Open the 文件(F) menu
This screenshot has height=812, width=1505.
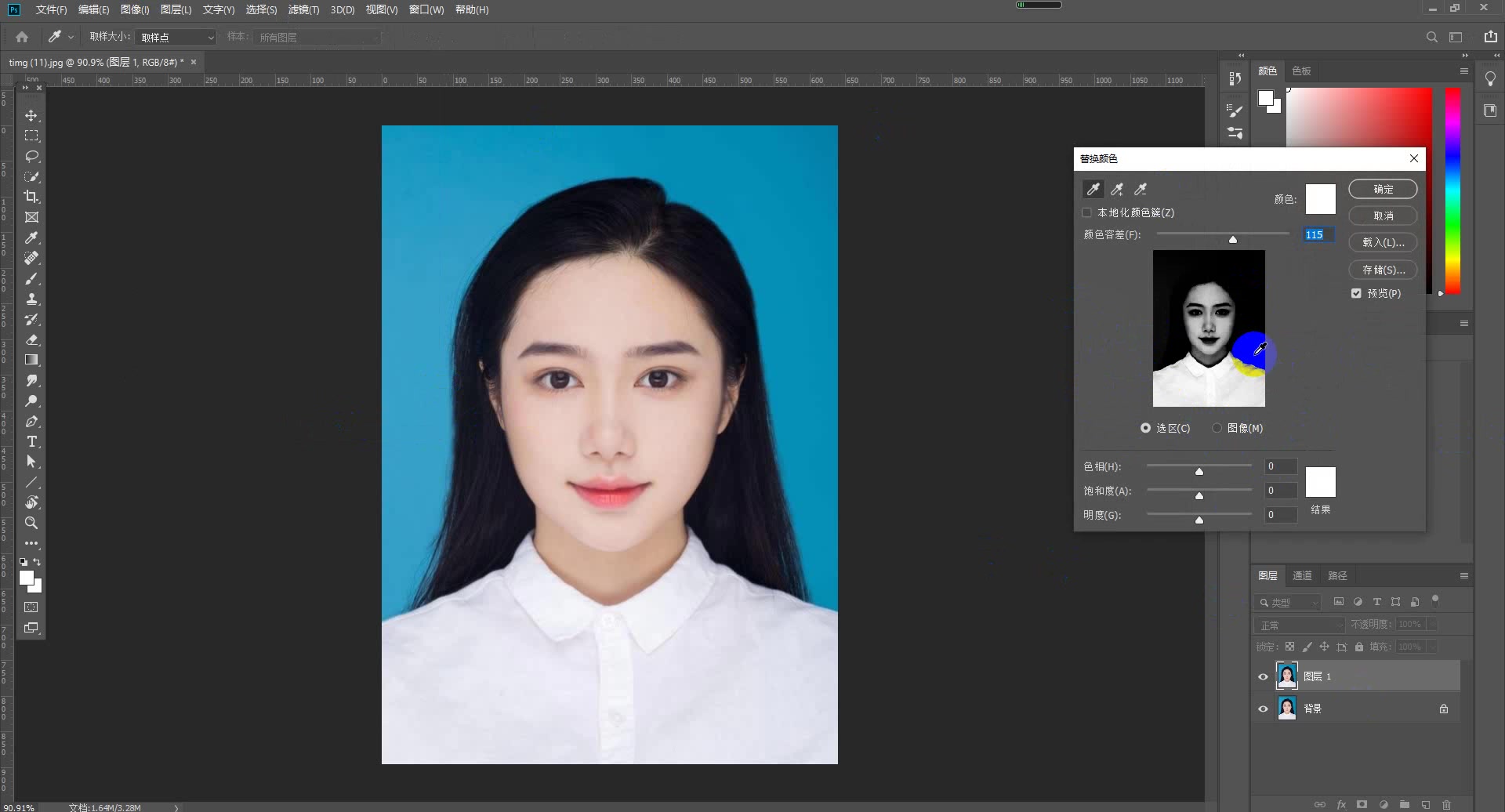tap(51, 9)
